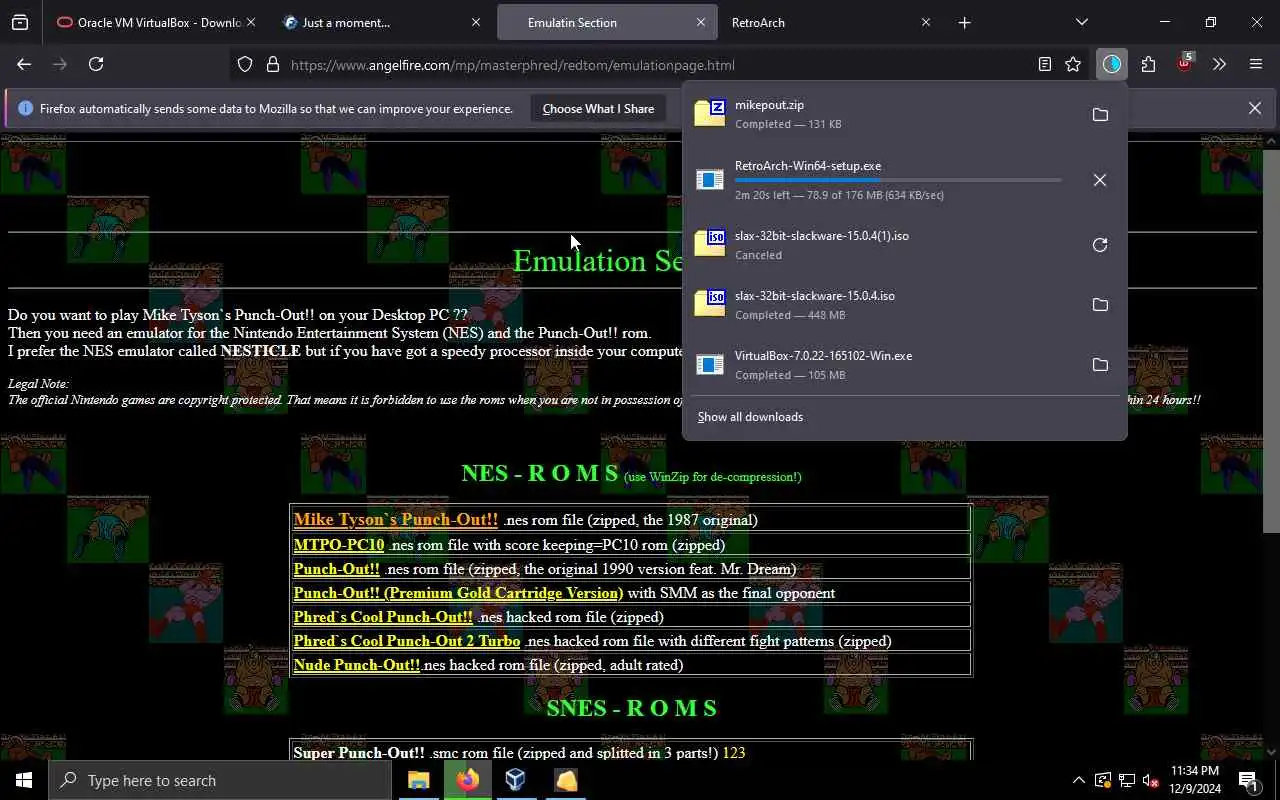
Task: Open the Windows Start menu
Action: coord(24,780)
